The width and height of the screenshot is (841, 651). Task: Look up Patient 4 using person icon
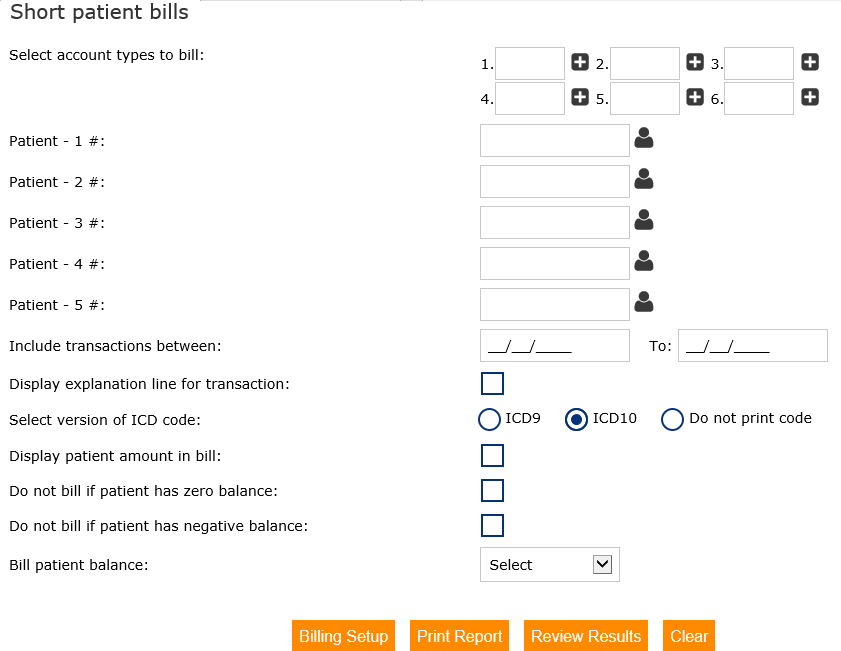(644, 261)
